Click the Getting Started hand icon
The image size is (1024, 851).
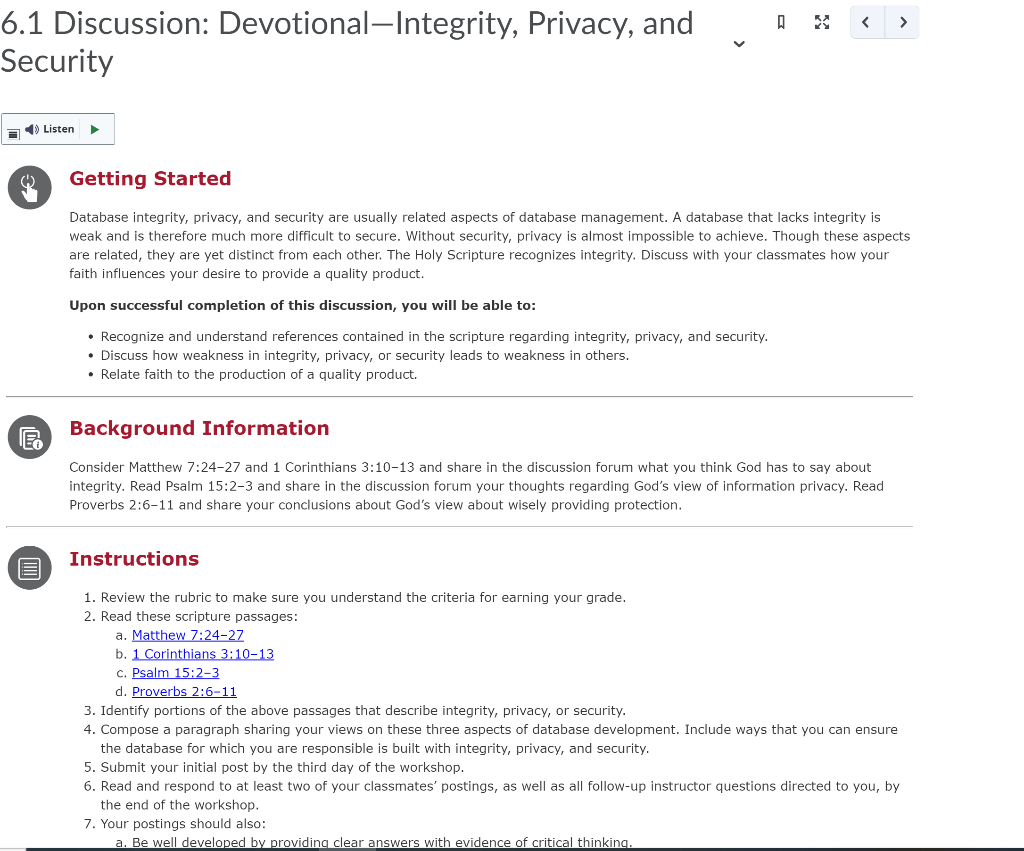[x=29, y=187]
